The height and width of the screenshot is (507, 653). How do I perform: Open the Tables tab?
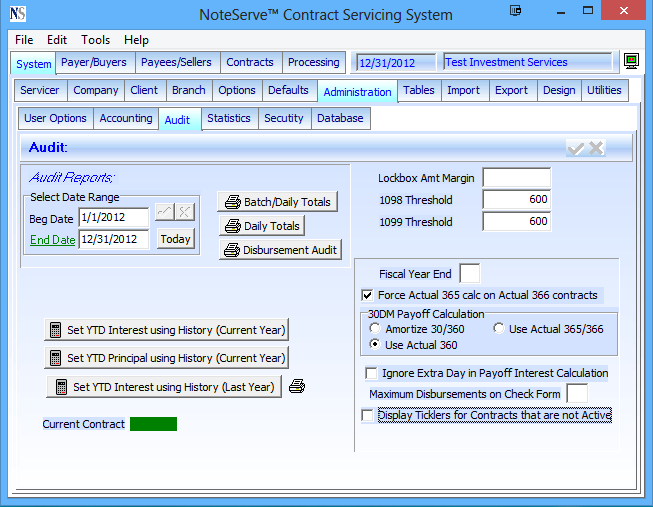pyautogui.click(x=419, y=90)
